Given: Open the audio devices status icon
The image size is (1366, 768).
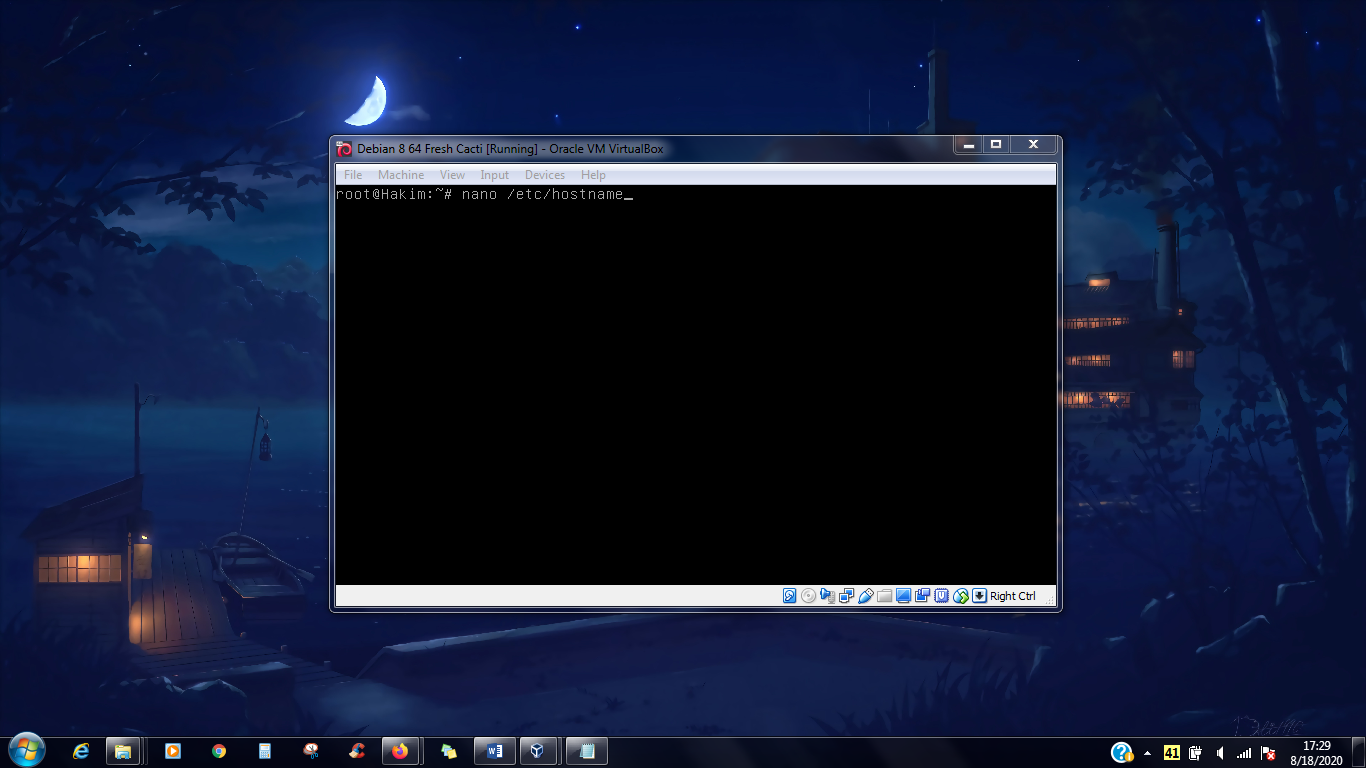Looking at the screenshot, I should coord(828,596).
